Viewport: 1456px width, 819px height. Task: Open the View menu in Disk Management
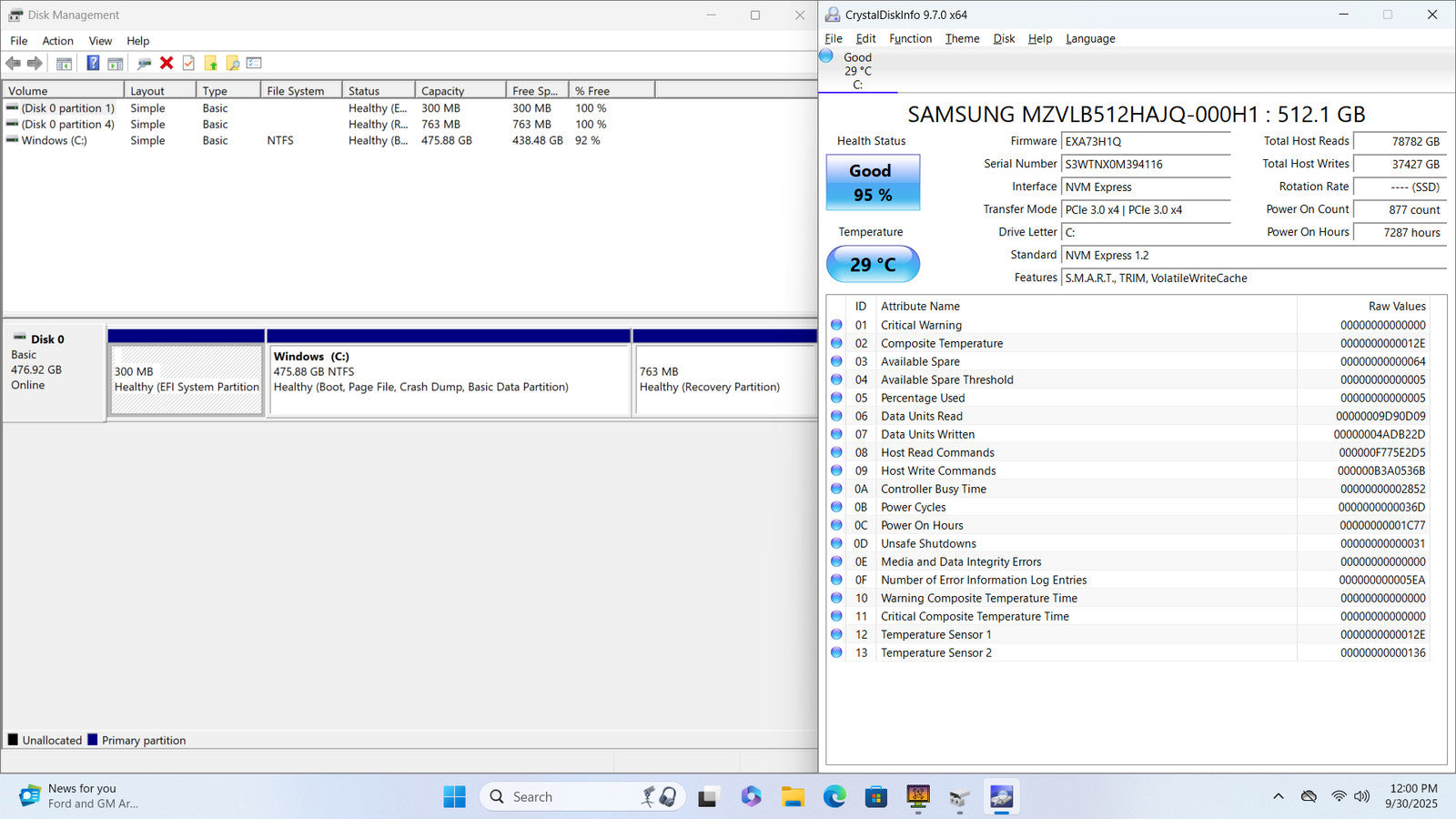pyautogui.click(x=100, y=41)
